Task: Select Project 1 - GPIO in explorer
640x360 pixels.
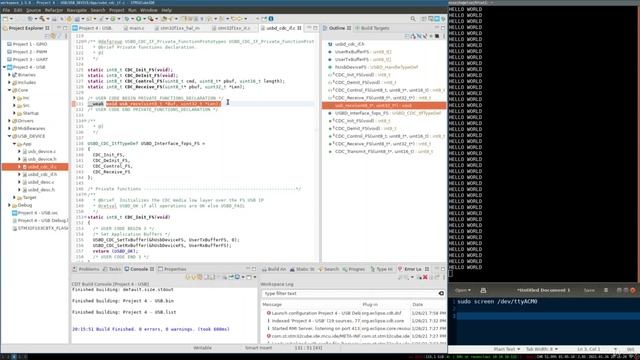Action: [29, 44]
